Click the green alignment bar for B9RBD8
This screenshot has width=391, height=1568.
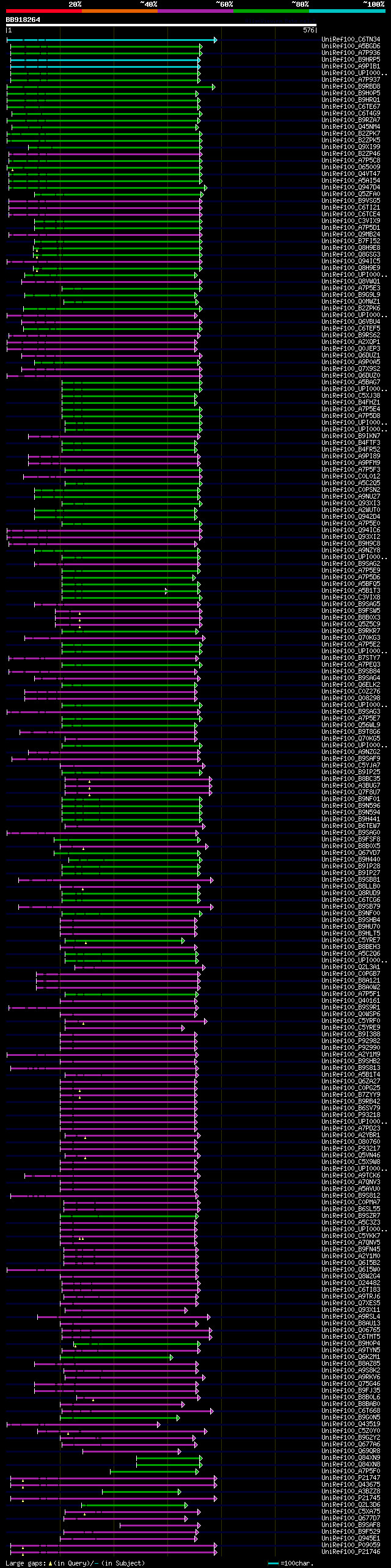click(111, 87)
